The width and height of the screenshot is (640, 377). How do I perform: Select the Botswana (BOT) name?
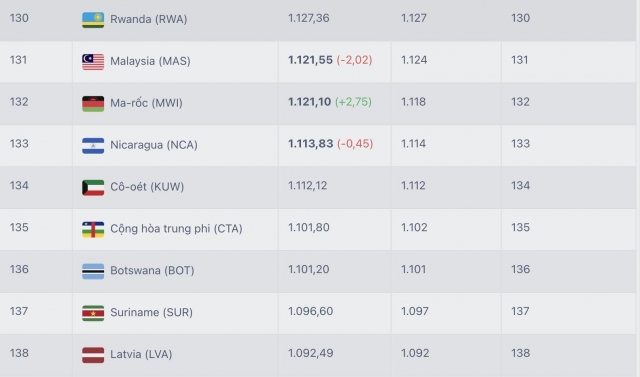point(152,271)
